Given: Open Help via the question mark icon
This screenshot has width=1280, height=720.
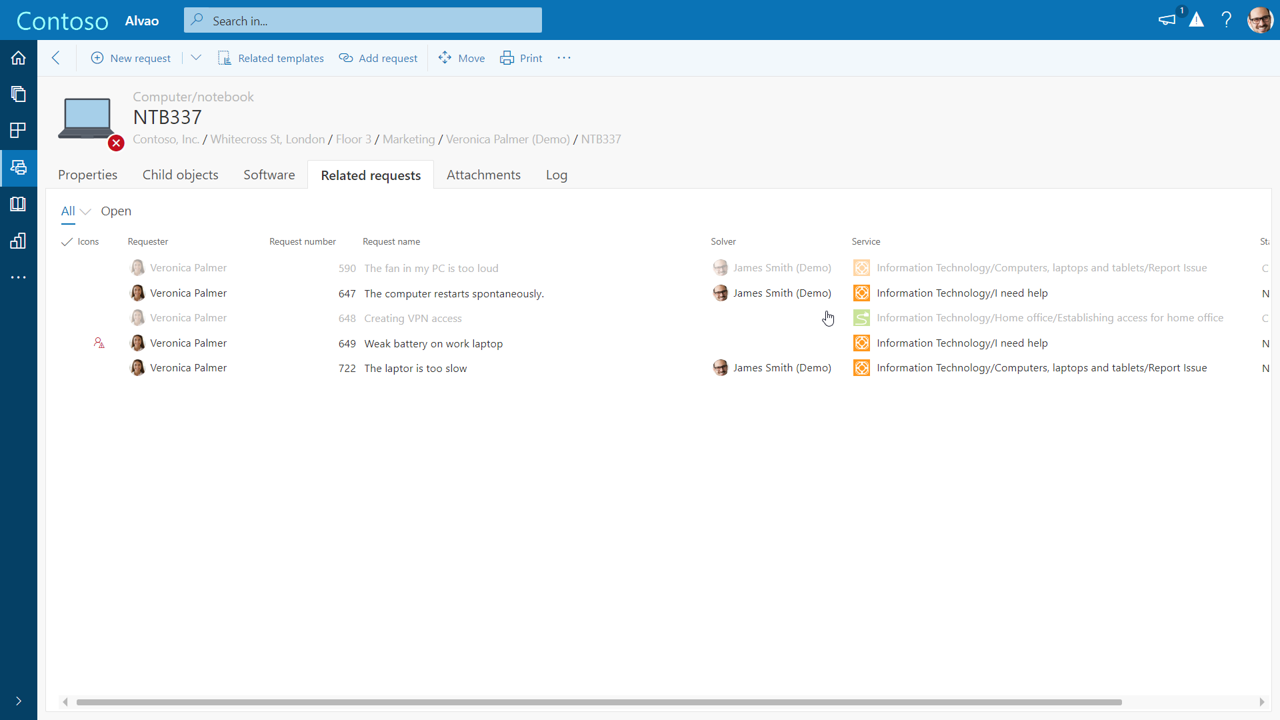Looking at the screenshot, I should pyautogui.click(x=1226, y=19).
